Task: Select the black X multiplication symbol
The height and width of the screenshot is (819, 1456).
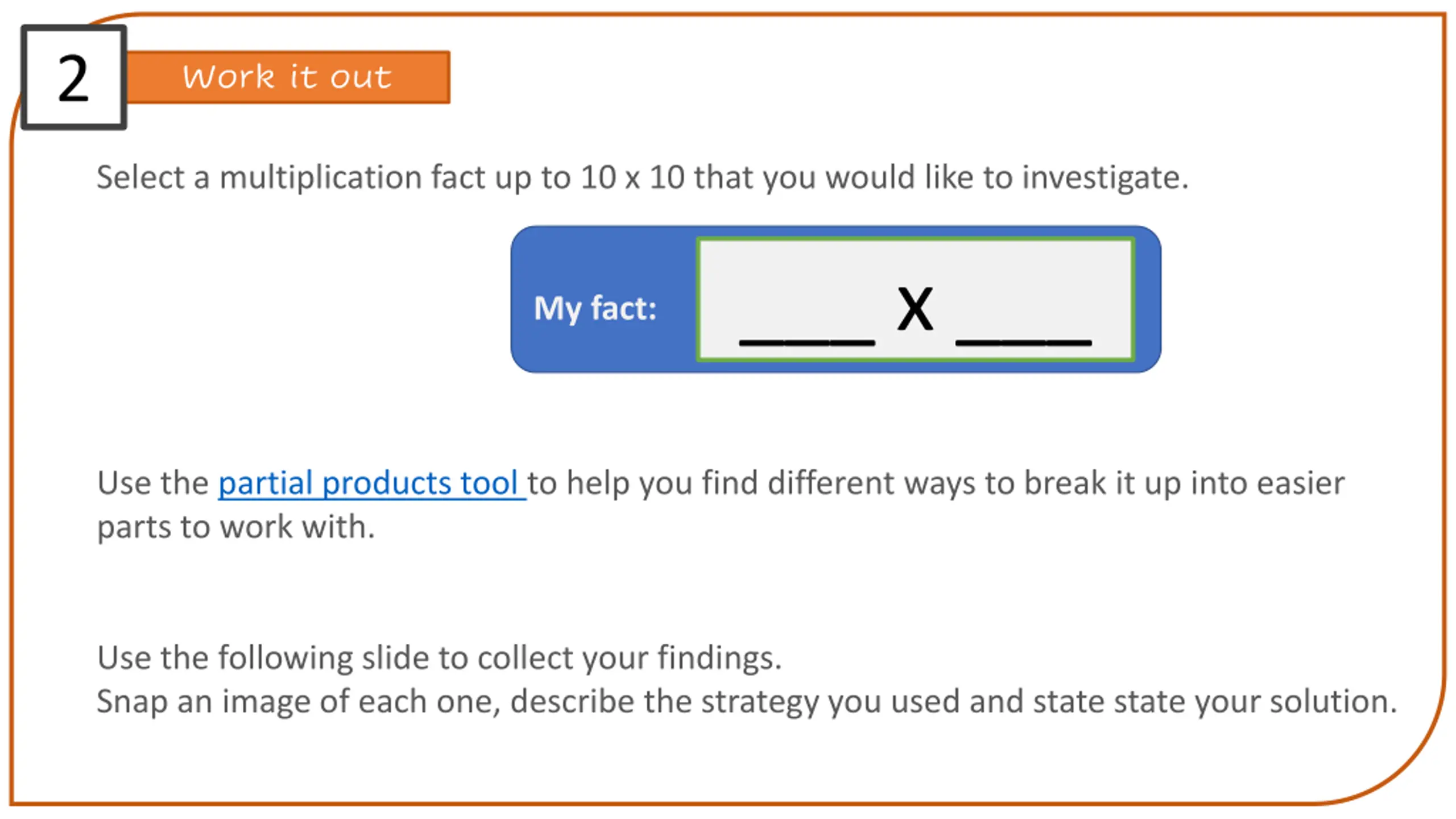Action: [915, 308]
